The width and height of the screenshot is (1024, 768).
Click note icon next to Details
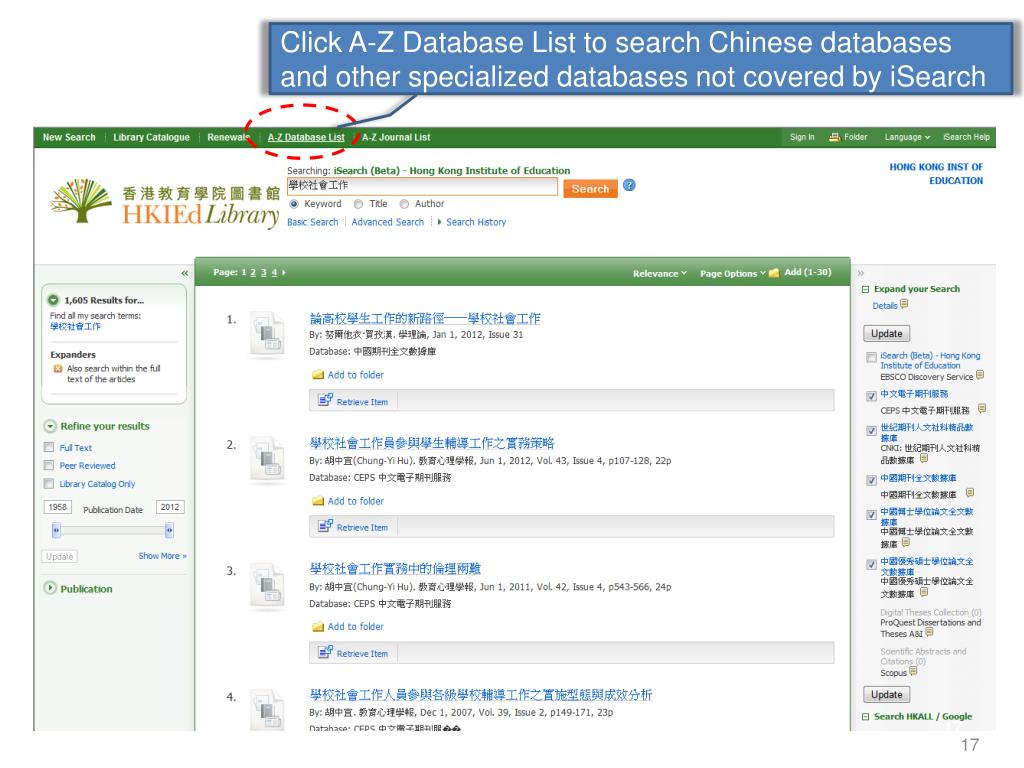(904, 304)
